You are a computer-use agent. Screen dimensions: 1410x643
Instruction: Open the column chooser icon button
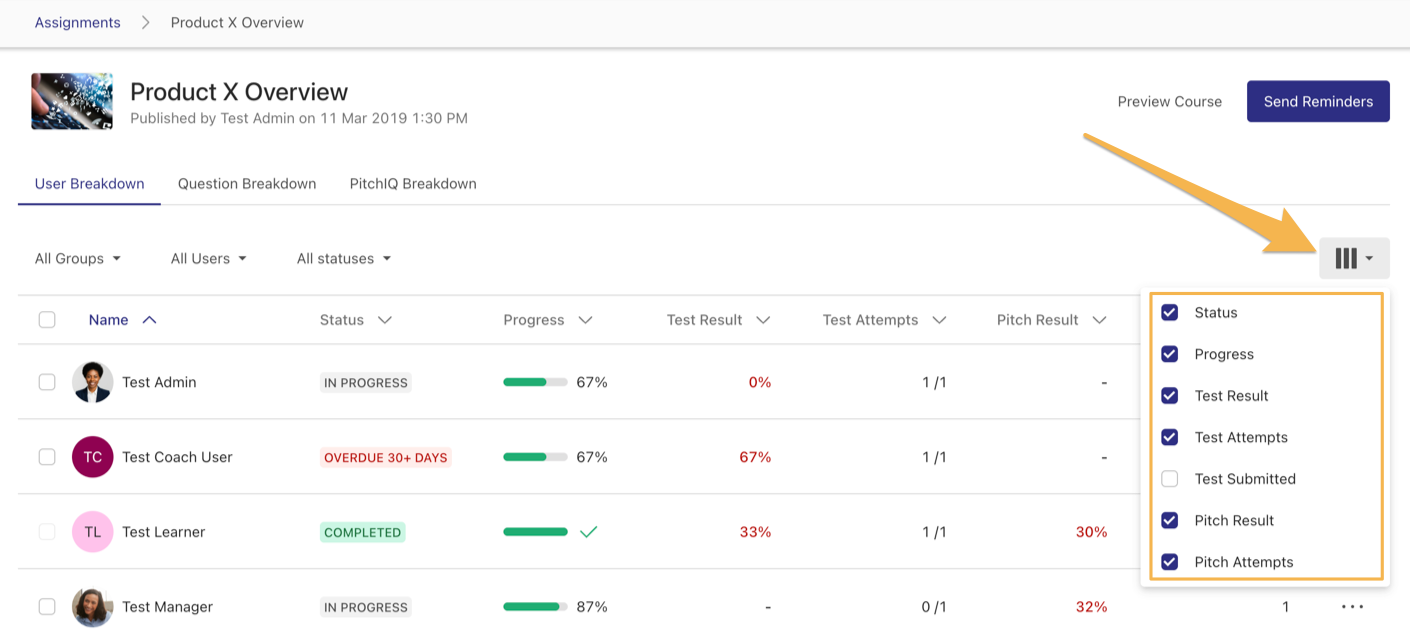1354,259
